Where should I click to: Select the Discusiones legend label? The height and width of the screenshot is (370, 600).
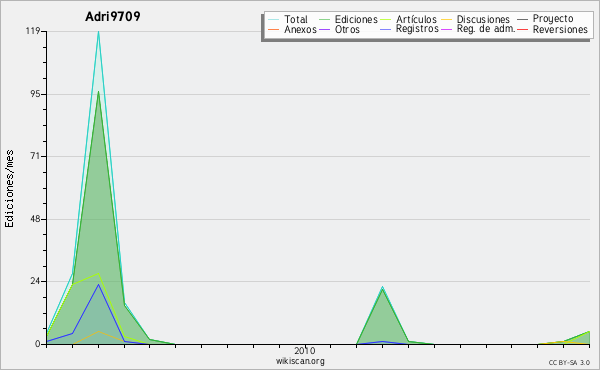(483, 19)
